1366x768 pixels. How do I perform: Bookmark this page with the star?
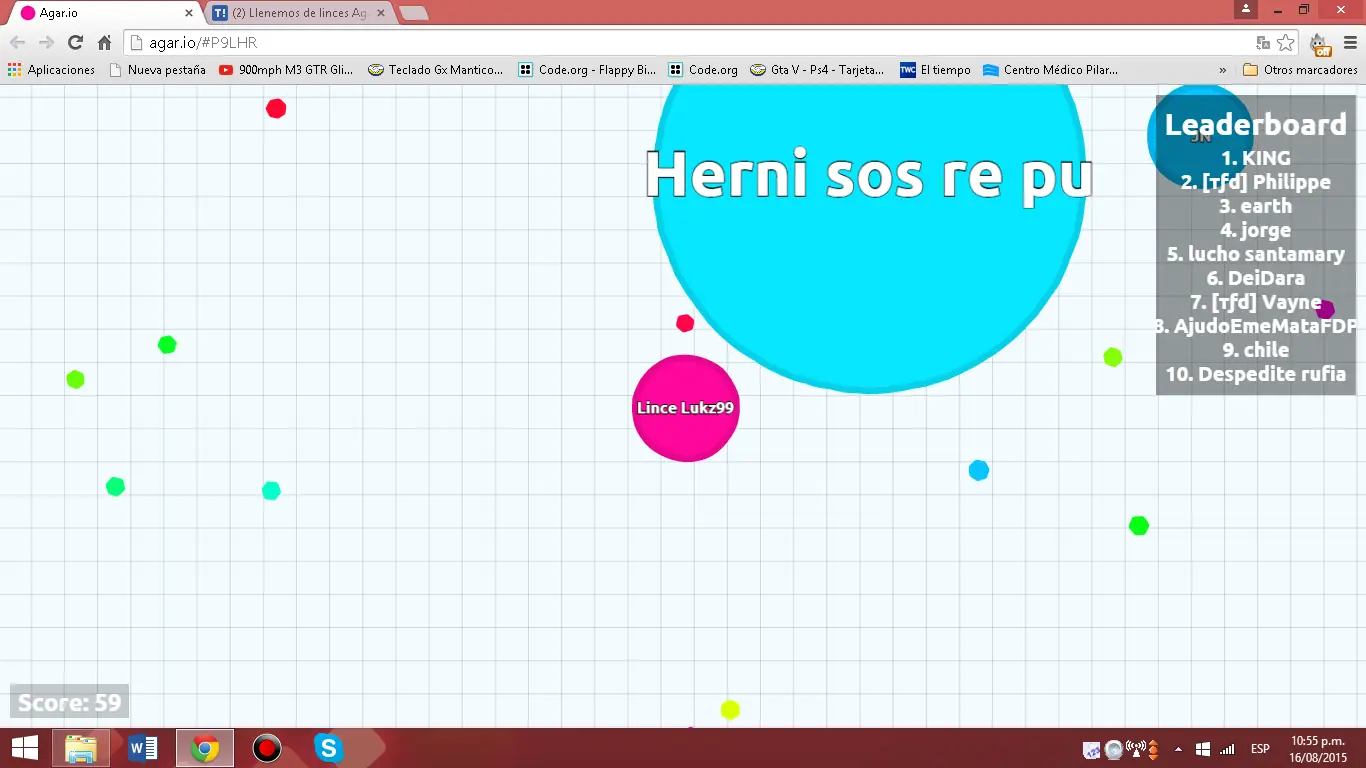pyautogui.click(x=1286, y=42)
